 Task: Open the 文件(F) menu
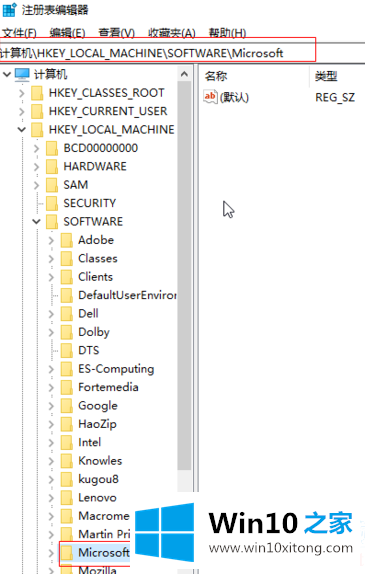[19, 34]
